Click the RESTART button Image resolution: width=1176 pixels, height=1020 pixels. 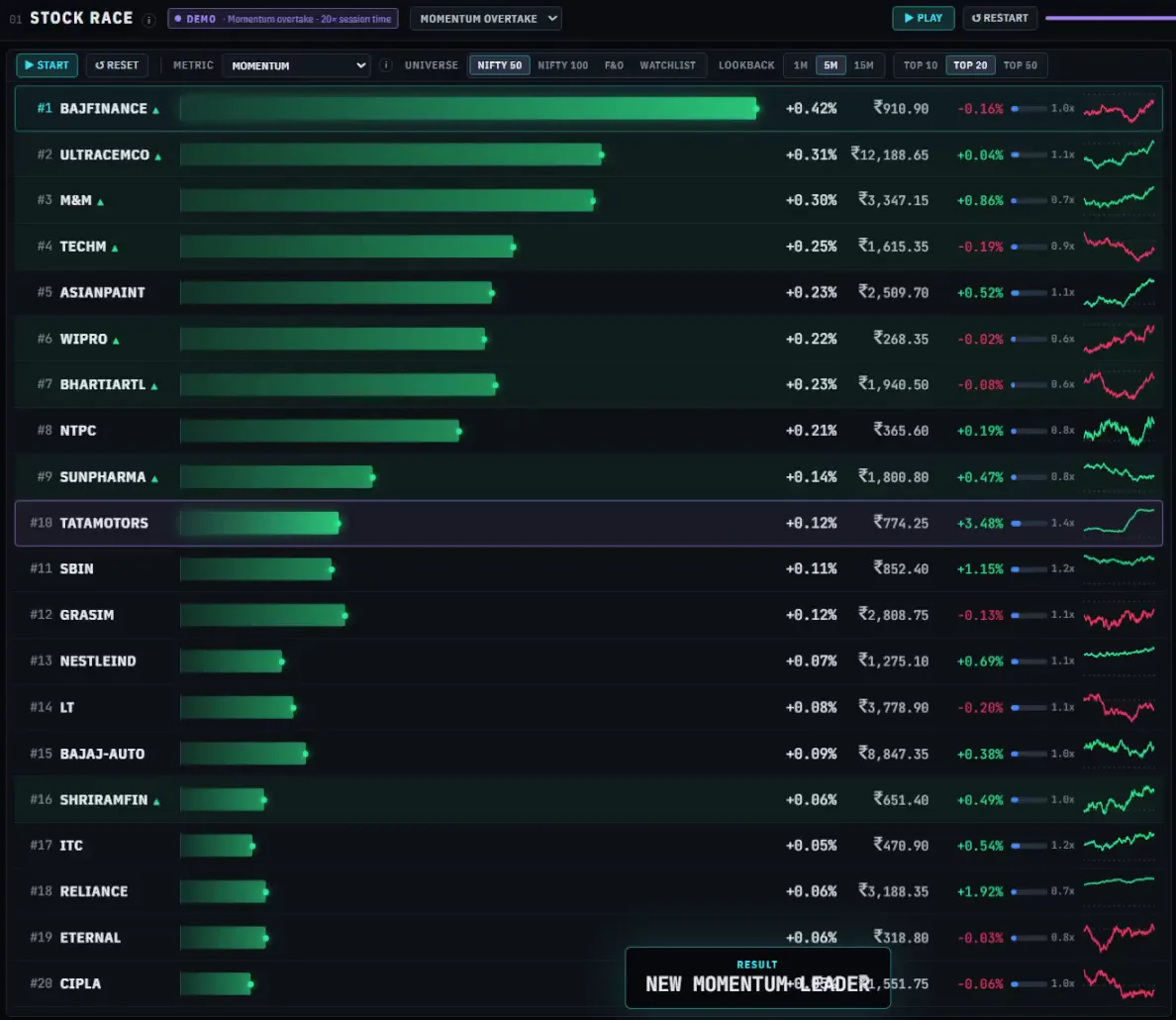coord(1000,18)
